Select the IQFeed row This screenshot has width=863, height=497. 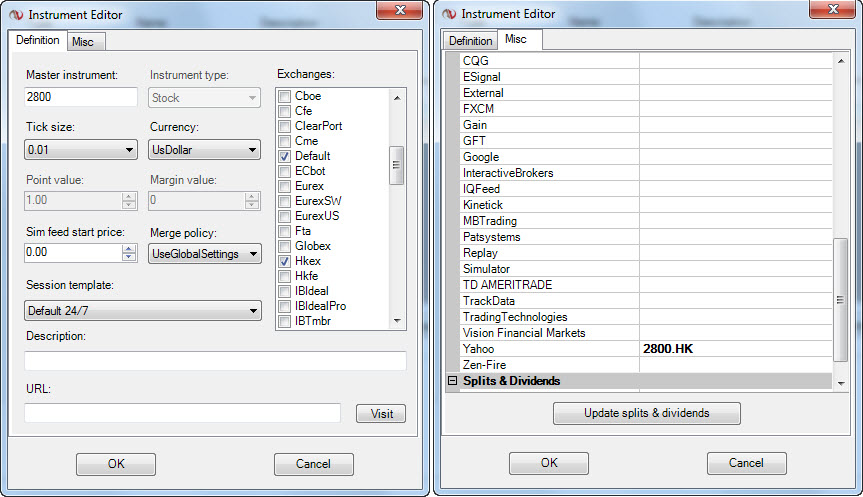pos(646,189)
